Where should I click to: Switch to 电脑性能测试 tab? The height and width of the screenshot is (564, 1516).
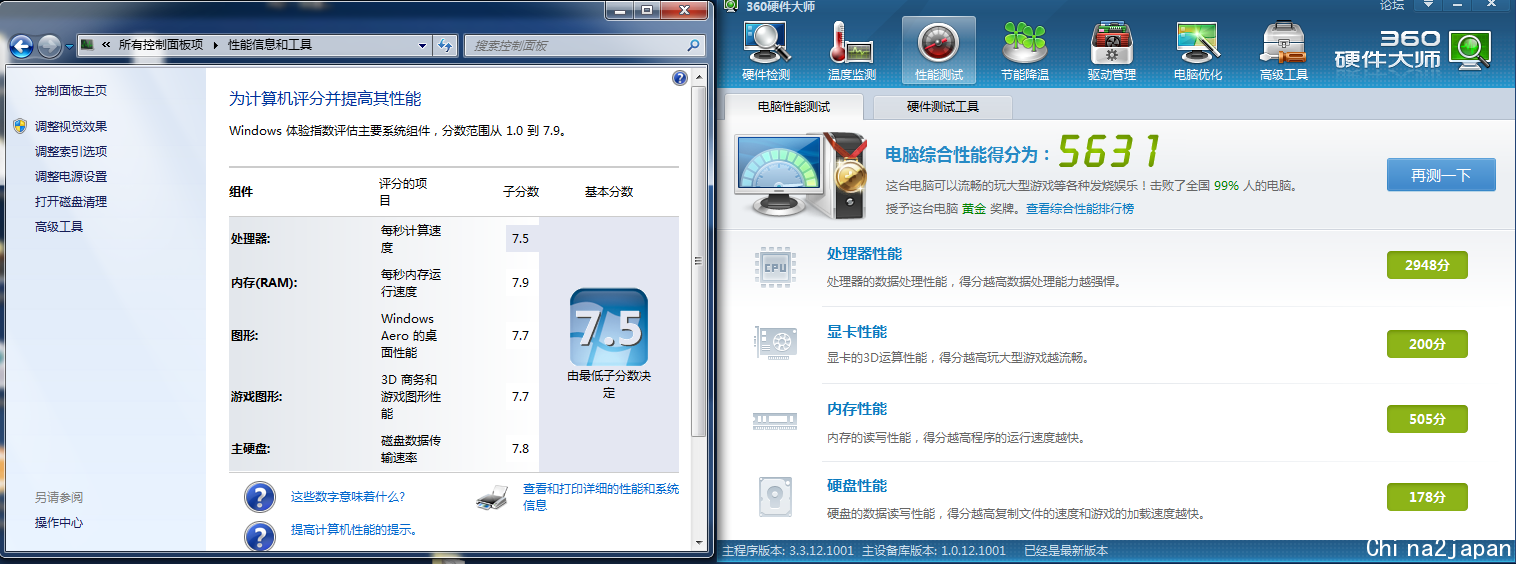click(794, 106)
